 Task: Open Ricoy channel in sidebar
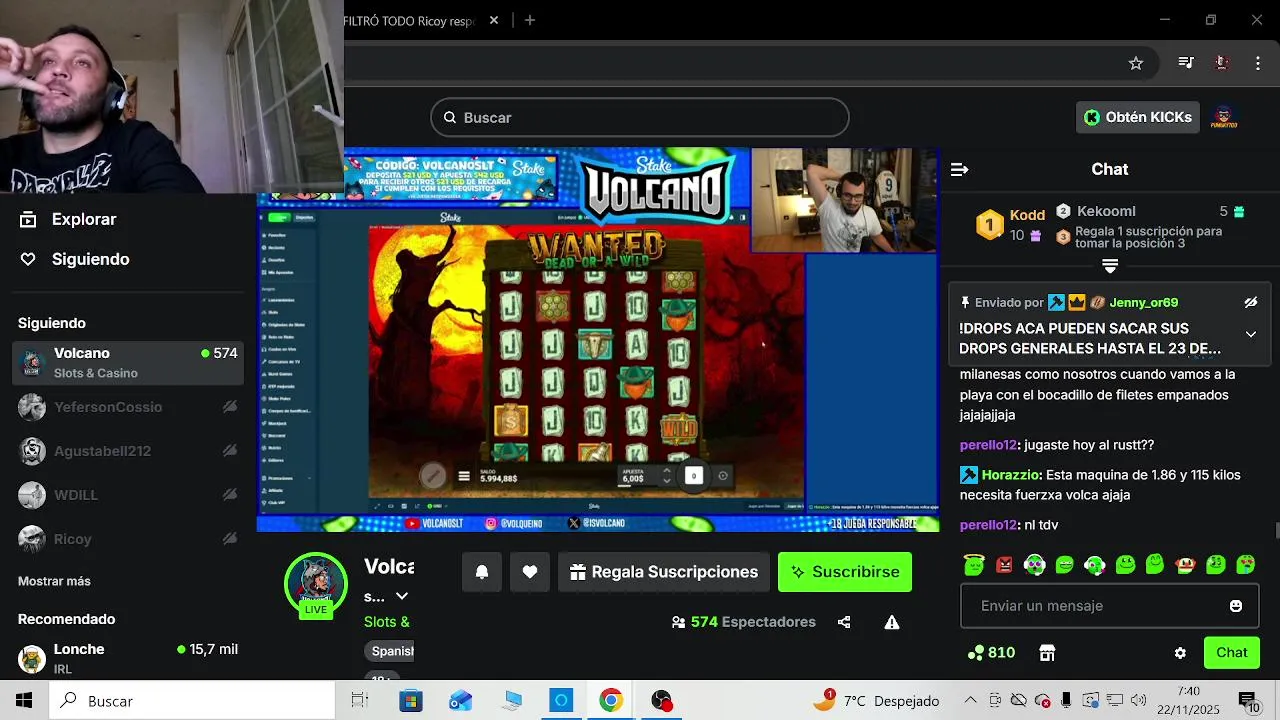click(128, 539)
